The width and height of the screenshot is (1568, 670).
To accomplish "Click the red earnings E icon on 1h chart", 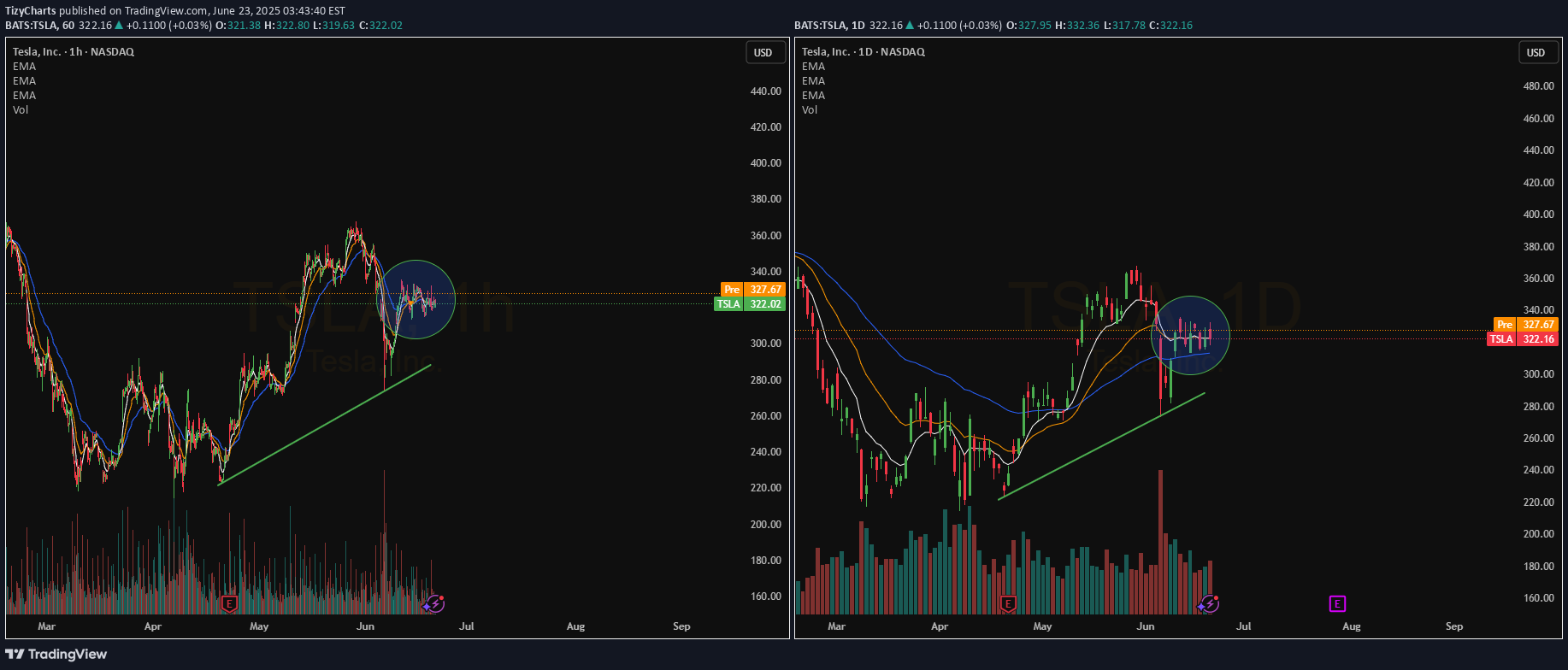I will pyautogui.click(x=229, y=604).
